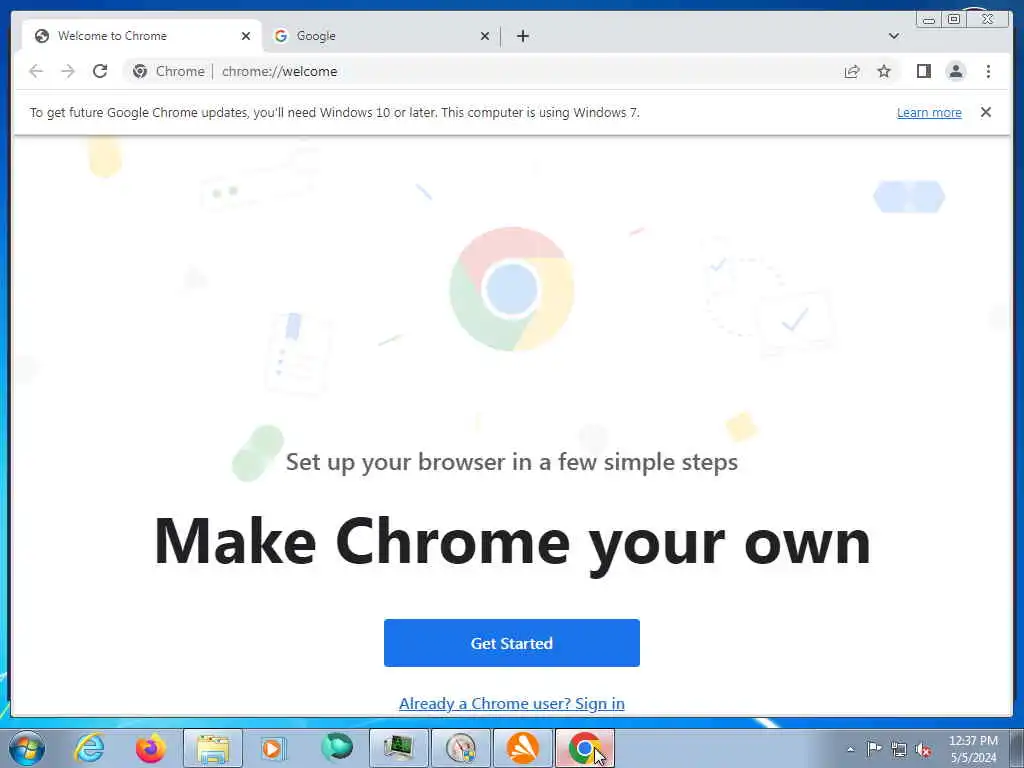The width and height of the screenshot is (1024, 768).
Task: Share this page via the share icon
Action: pos(852,71)
